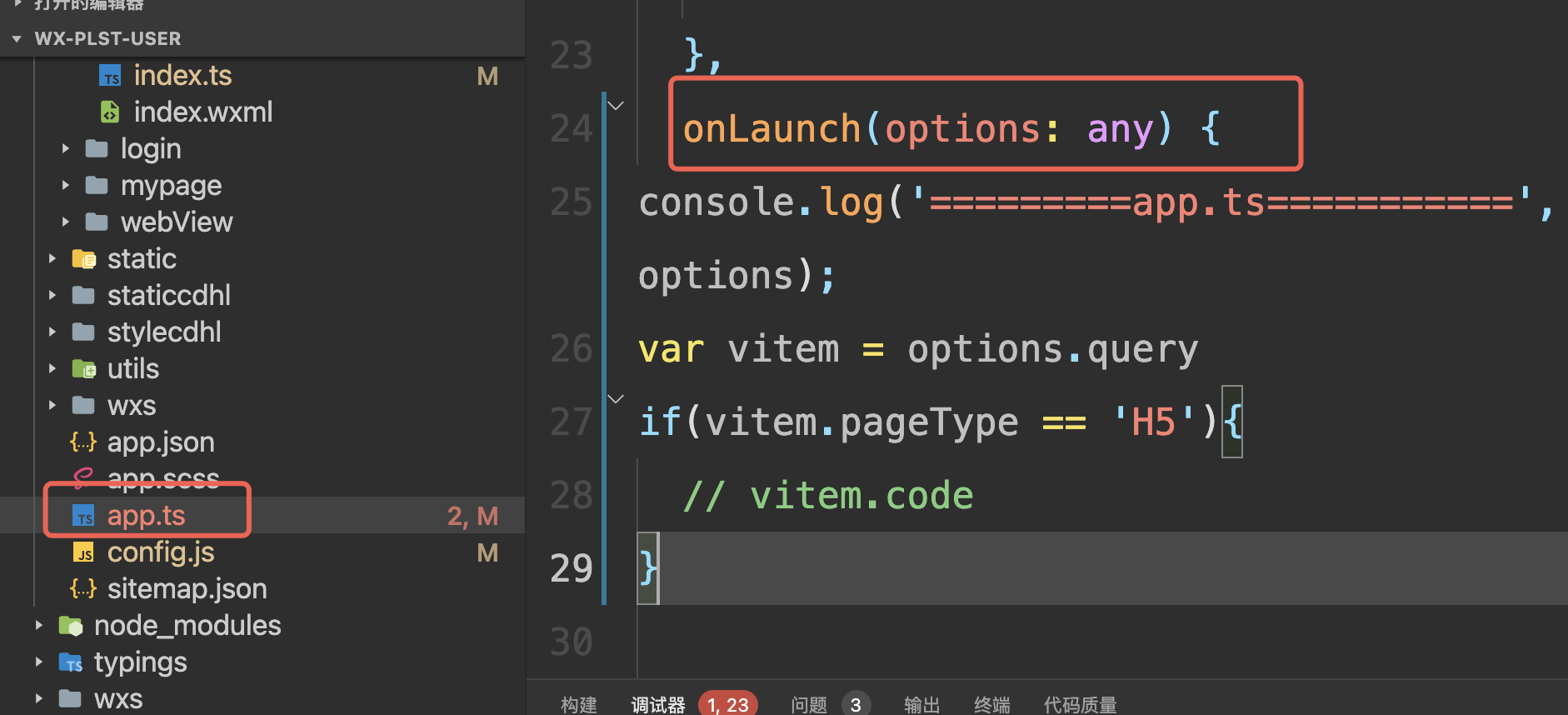Click the JSON icon beside sitemap.json
The height and width of the screenshot is (715, 1568).
[83, 588]
